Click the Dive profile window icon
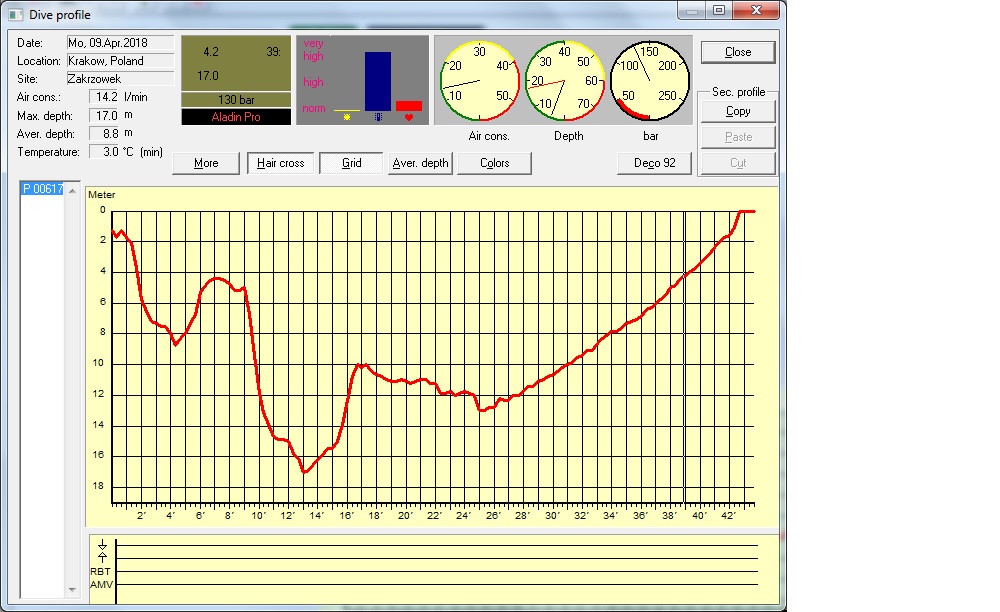The width and height of the screenshot is (1000, 612). pyautogui.click(x=15, y=15)
